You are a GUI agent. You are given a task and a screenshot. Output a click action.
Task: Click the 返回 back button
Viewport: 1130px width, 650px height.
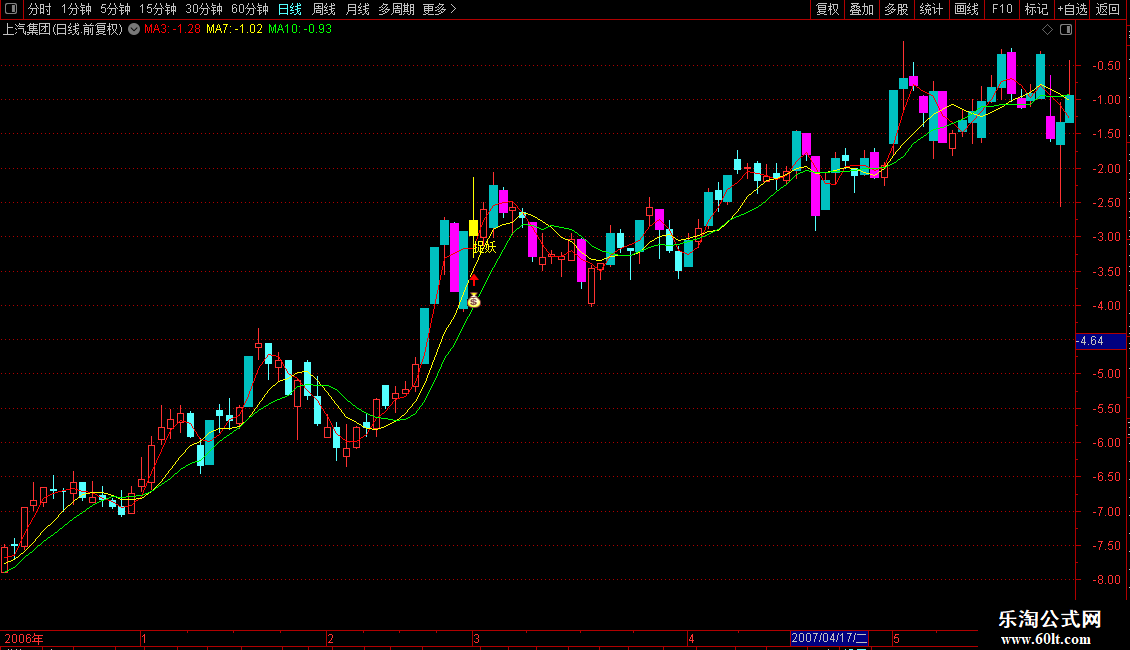(1108, 9)
